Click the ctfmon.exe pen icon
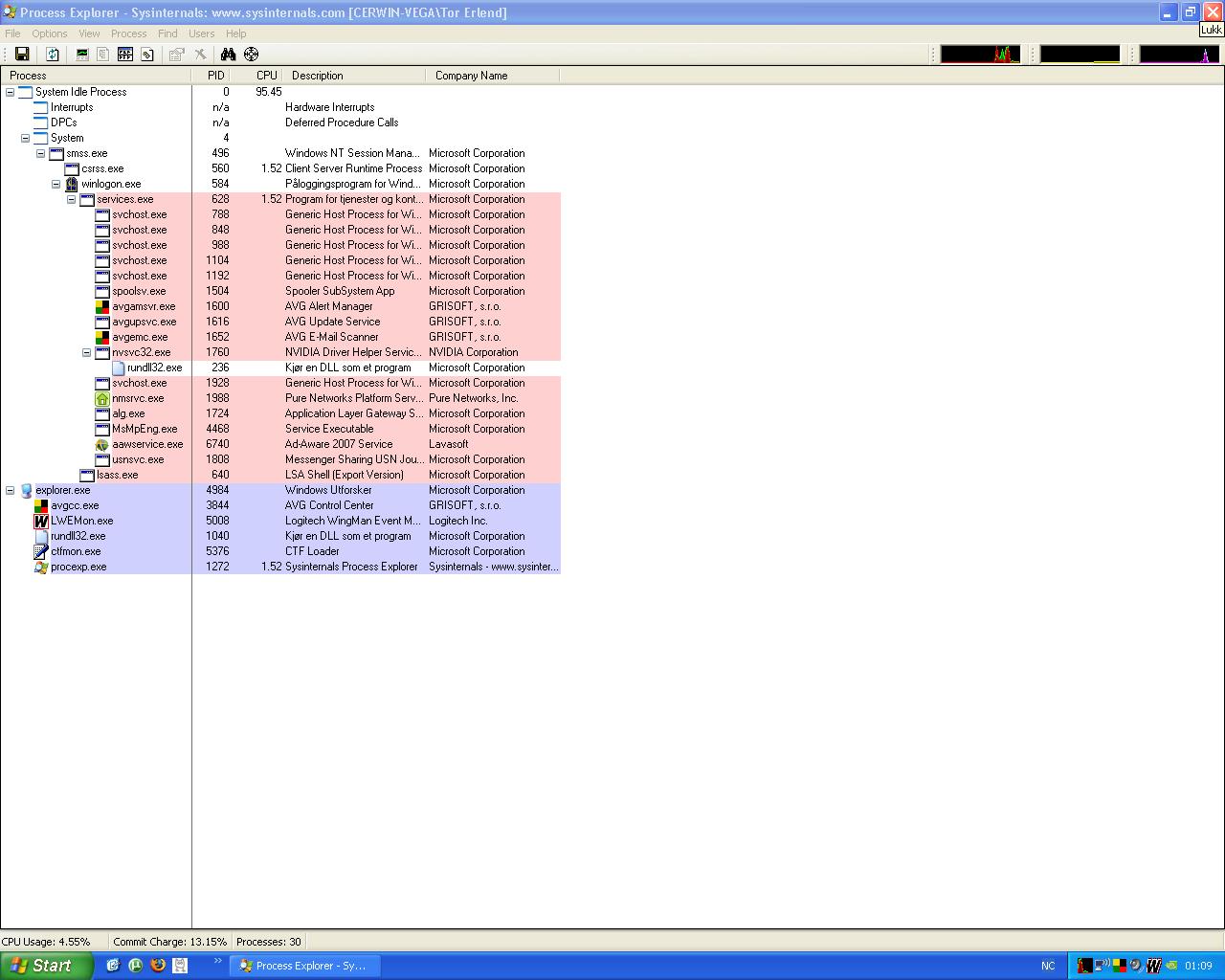This screenshot has width=1225, height=980. coord(41,551)
